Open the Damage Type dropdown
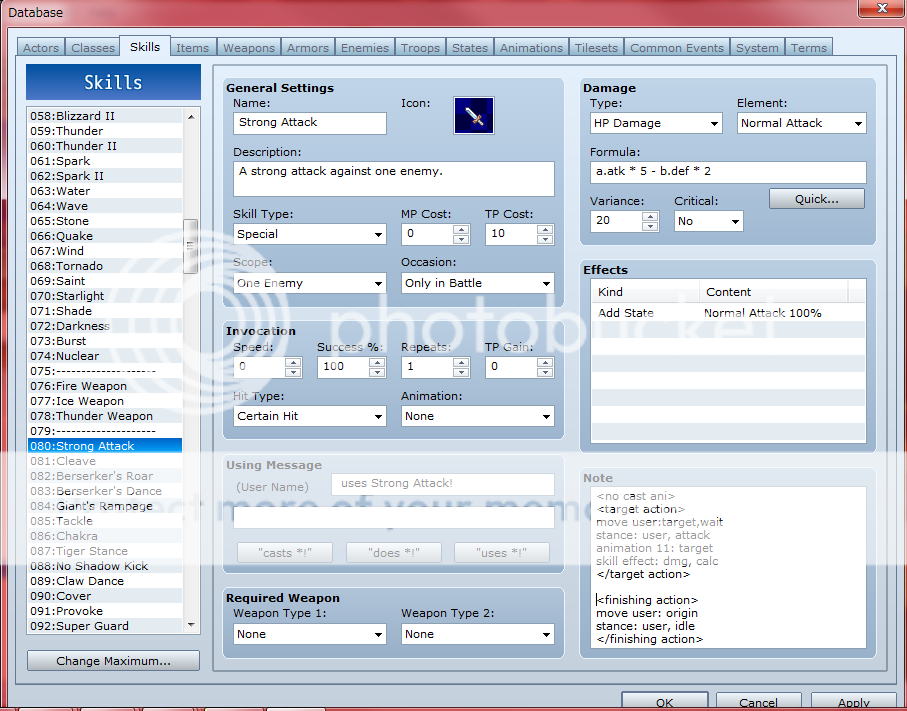This screenshot has height=711, width=907. coord(656,123)
